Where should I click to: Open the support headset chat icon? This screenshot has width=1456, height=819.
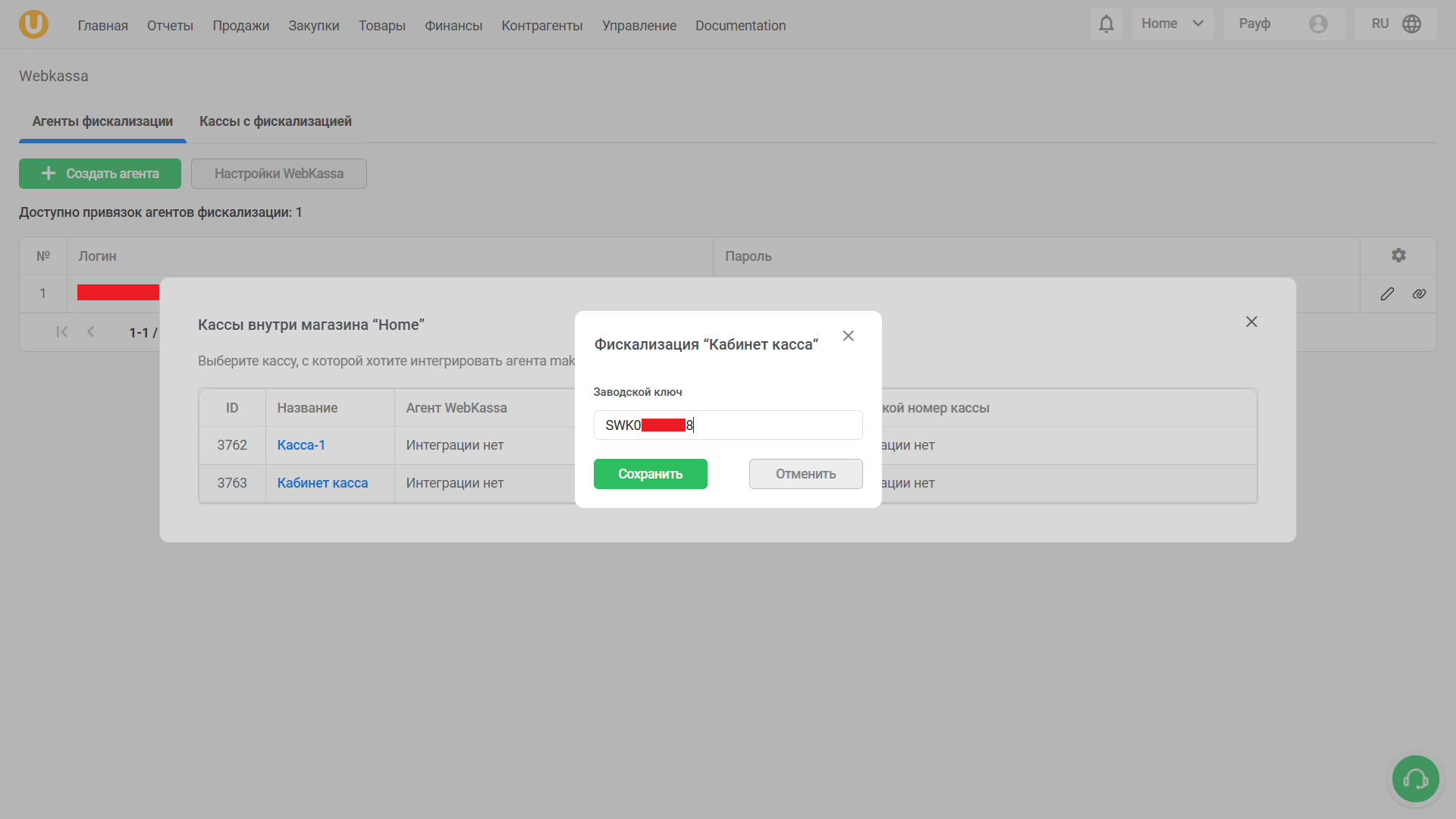(1415, 779)
